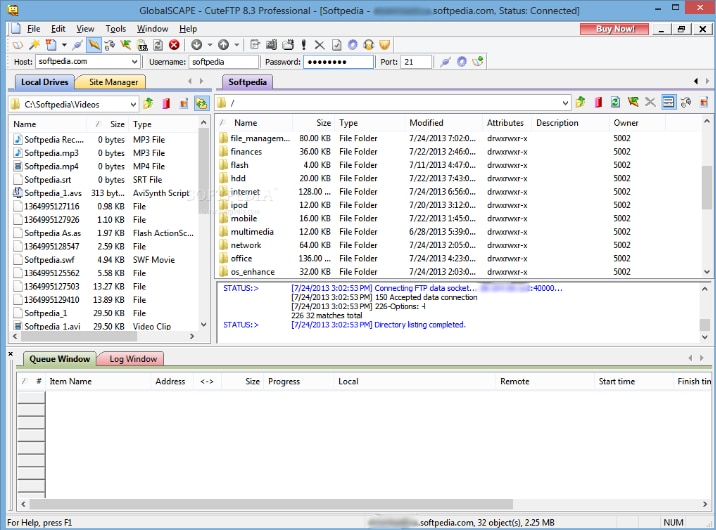The width and height of the screenshot is (716, 530).
Task: Click the blue globe icon in main toolbar
Action: [353, 45]
